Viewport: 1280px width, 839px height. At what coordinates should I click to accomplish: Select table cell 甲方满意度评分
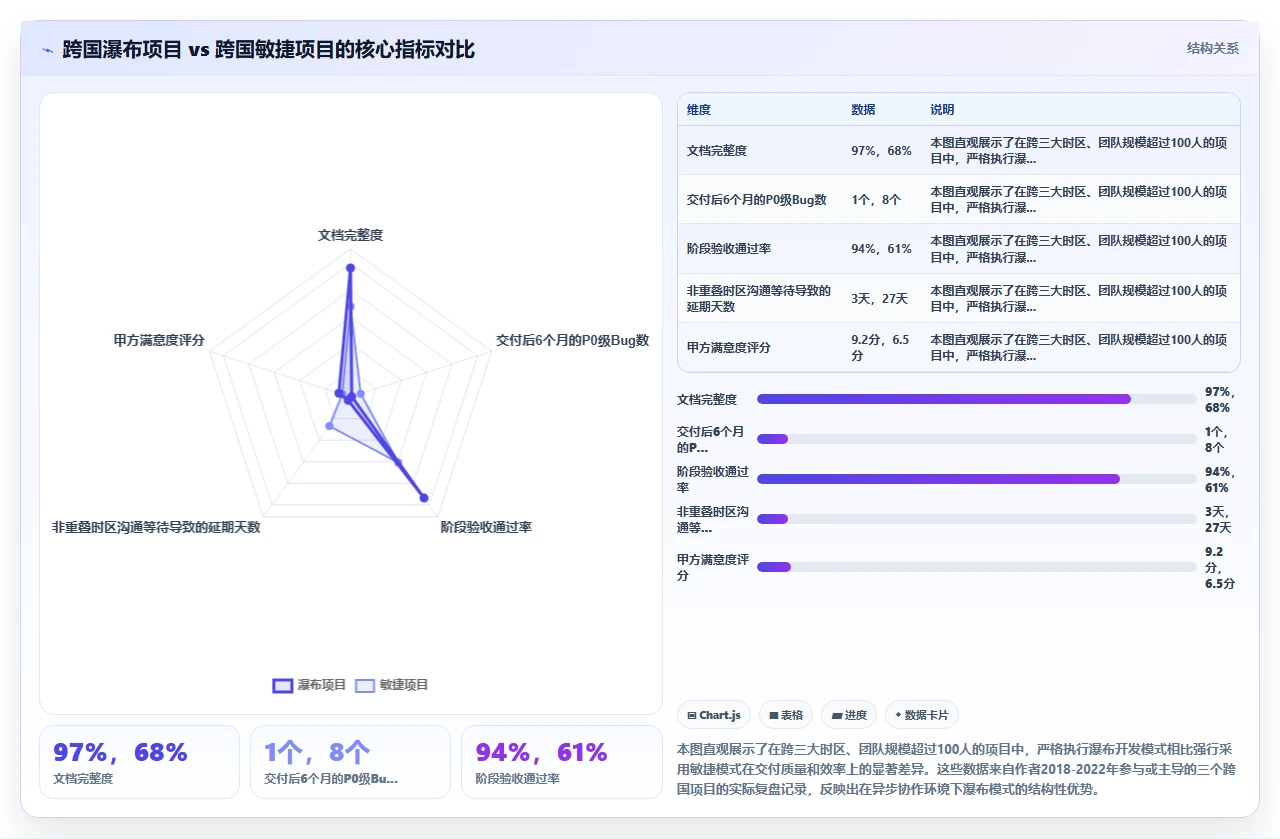tap(728, 347)
